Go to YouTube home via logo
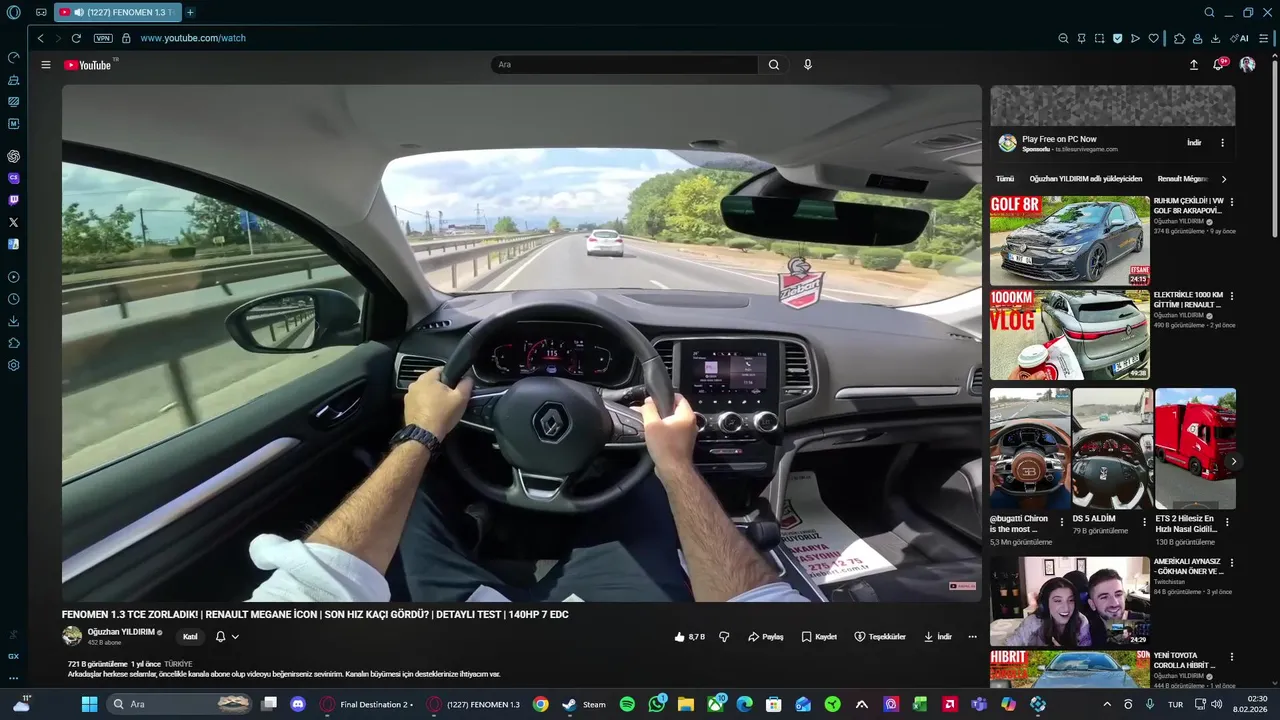Image resolution: width=1280 pixels, height=720 pixels. coord(88,65)
